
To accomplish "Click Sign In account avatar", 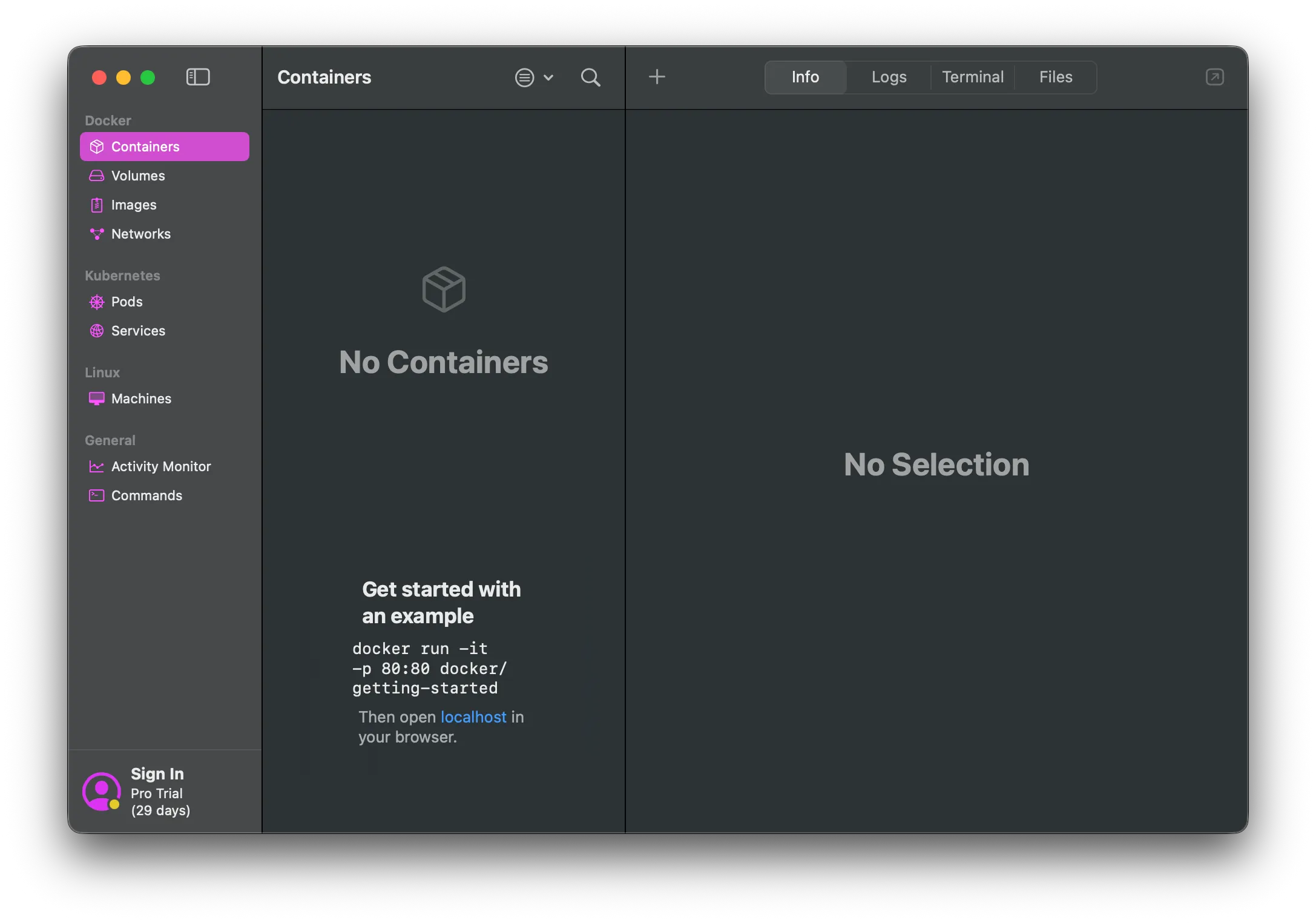I will pyautogui.click(x=101, y=790).
